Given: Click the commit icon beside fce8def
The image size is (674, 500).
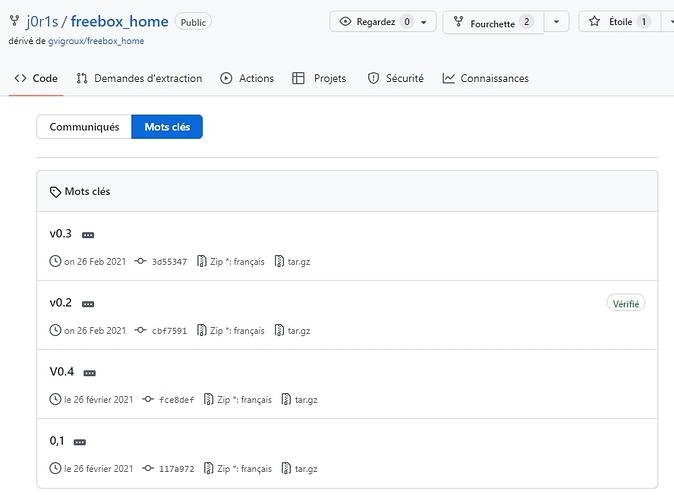Looking at the screenshot, I should click(148, 399).
